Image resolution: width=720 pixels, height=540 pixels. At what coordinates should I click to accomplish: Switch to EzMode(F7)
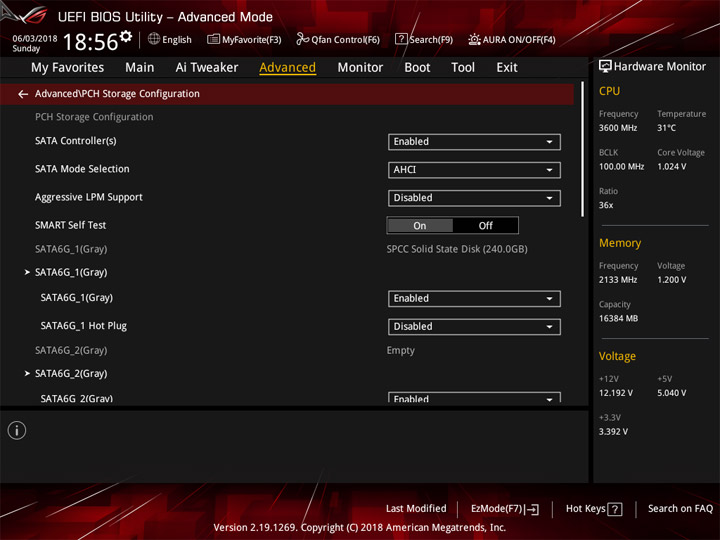tap(504, 509)
